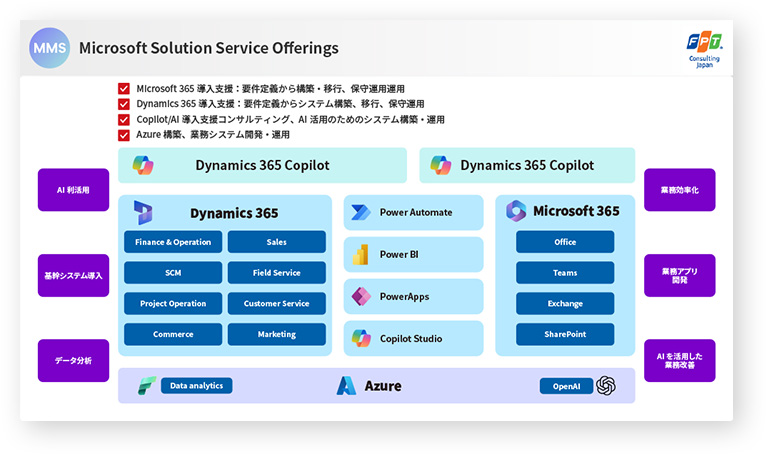772x461 pixels.
Task: Click the MMS circular logo
Action: coord(49,48)
